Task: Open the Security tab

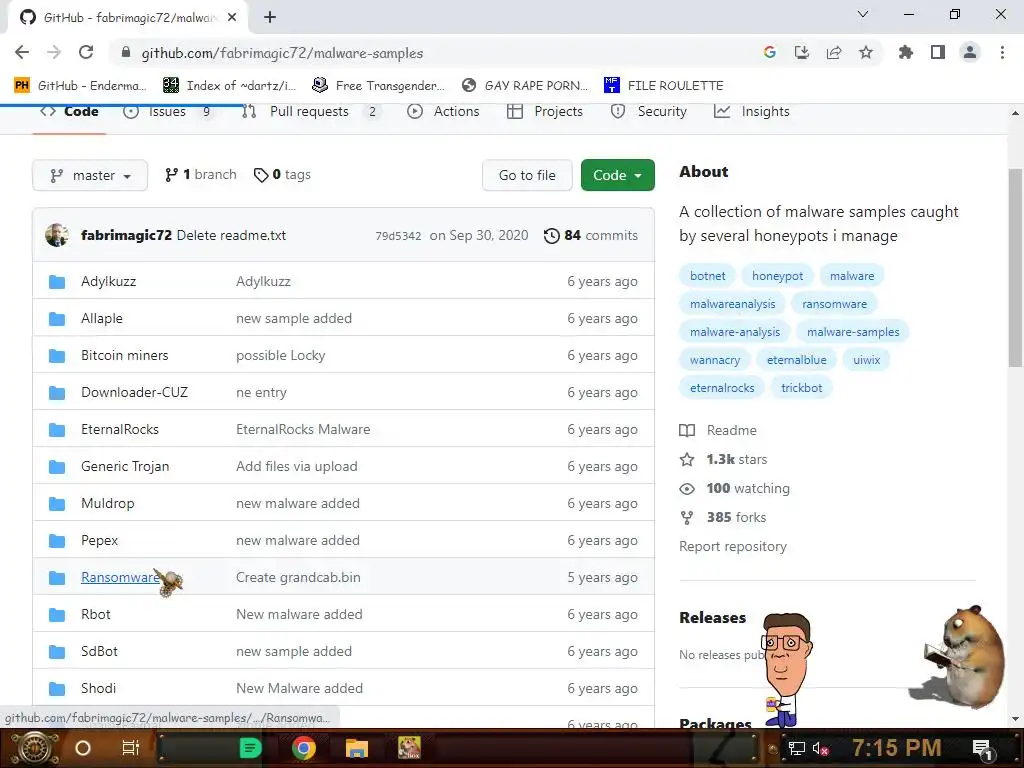Action: (x=648, y=112)
